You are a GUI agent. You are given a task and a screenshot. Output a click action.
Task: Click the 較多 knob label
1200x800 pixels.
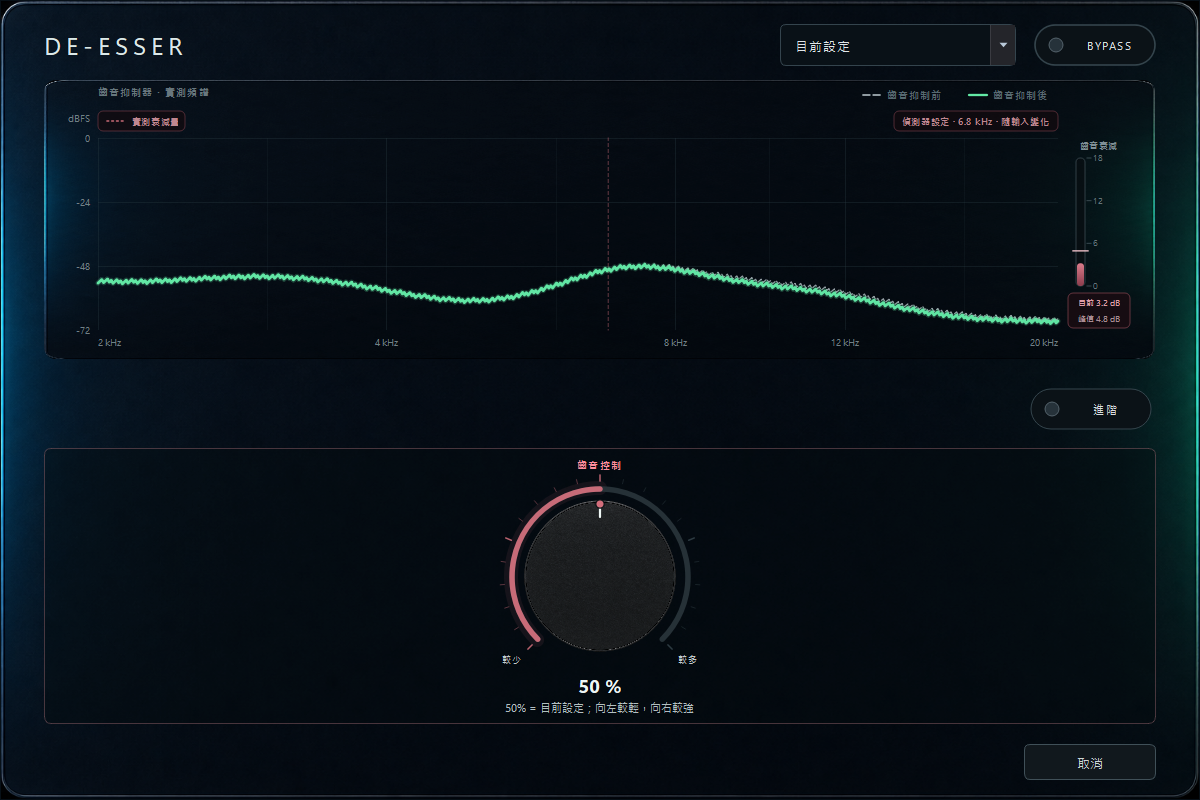pyautogui.click(x=687, y=660)
